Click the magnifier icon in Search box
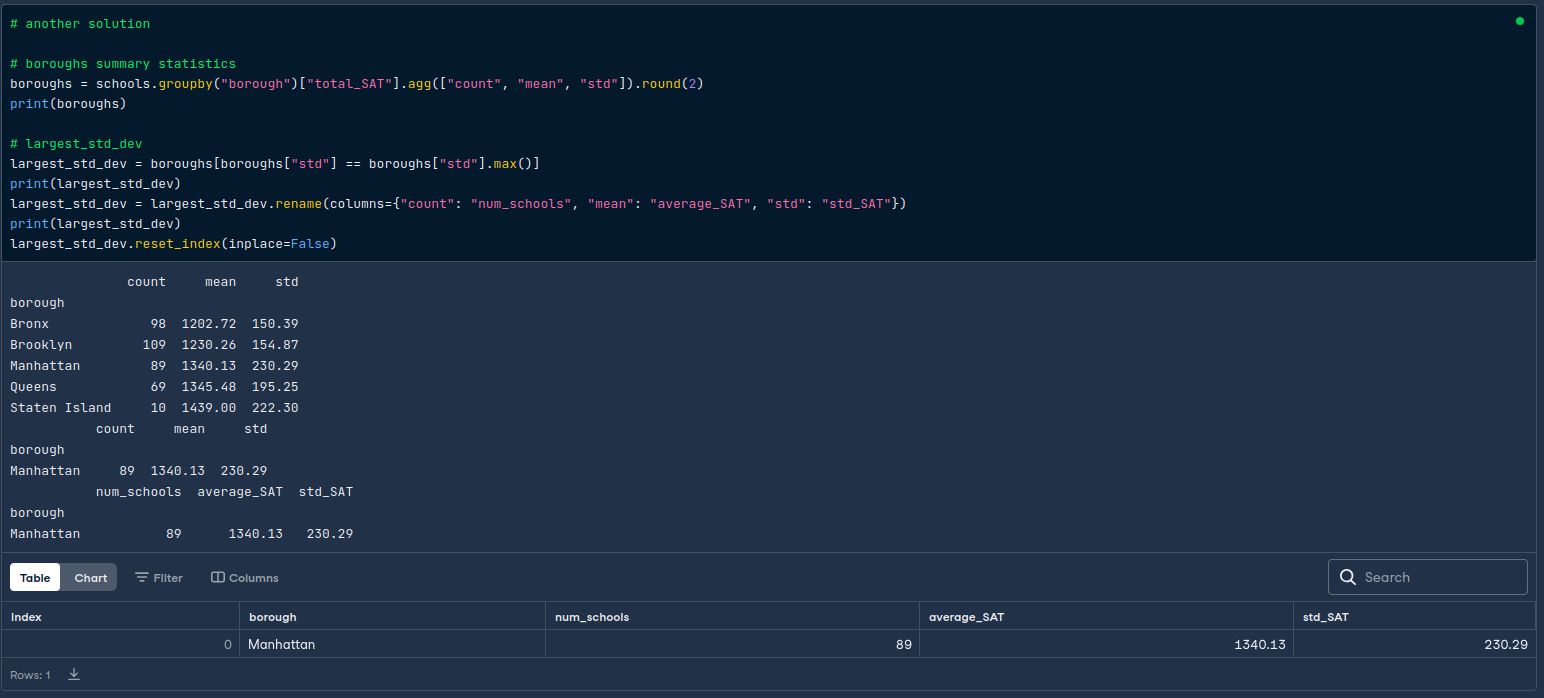Image resolution: width=1544 pixels, height=698 pixels. pyautogui.click(x=1347, y=577)
